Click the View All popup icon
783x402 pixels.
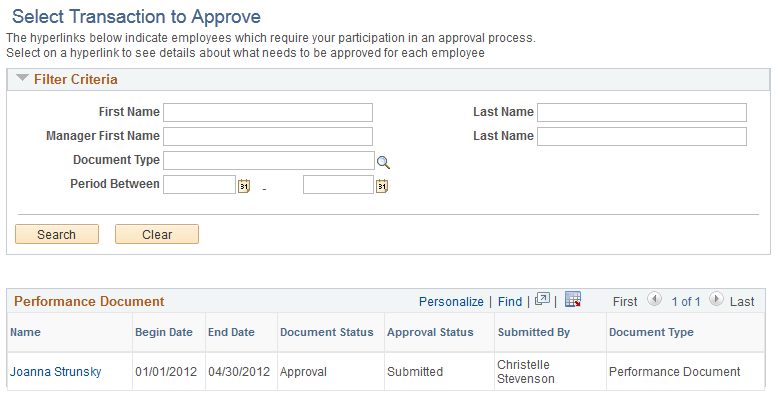point(542,300)
